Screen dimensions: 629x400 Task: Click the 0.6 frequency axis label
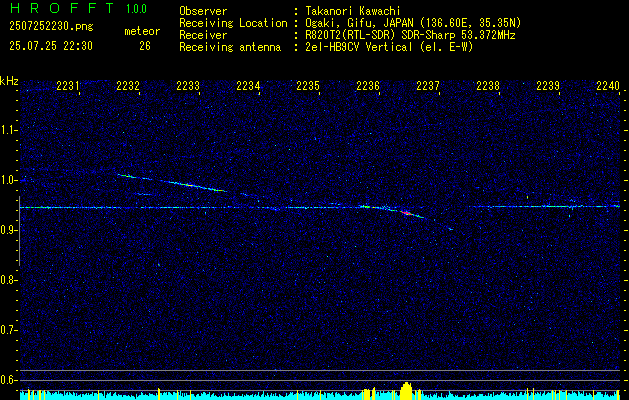coord(8,380)
